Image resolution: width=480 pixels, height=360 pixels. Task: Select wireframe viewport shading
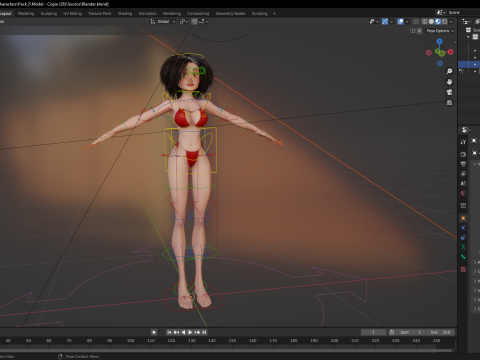click(425, 22)
